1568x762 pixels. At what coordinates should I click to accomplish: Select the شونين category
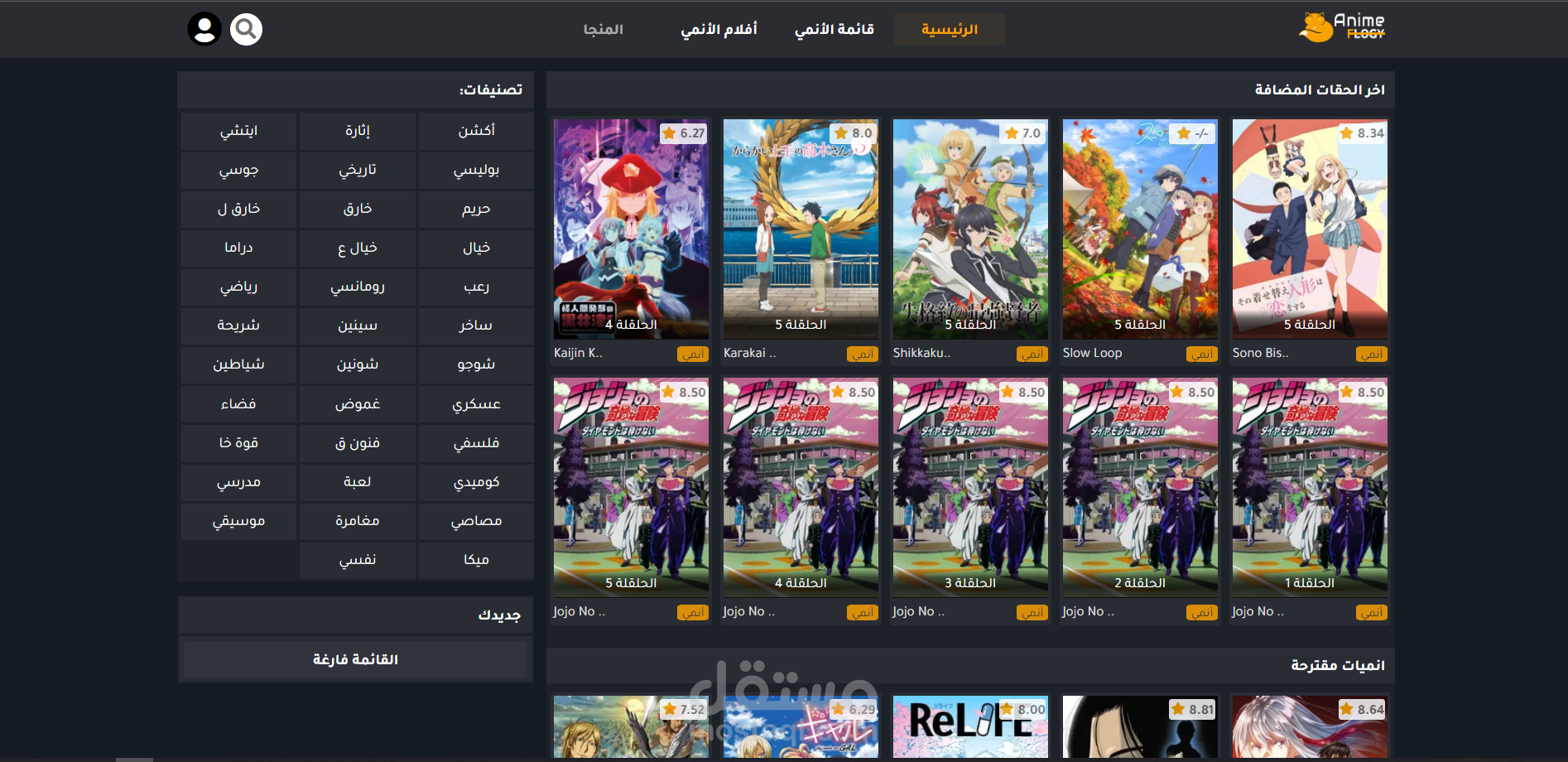[x=358, y=364]
